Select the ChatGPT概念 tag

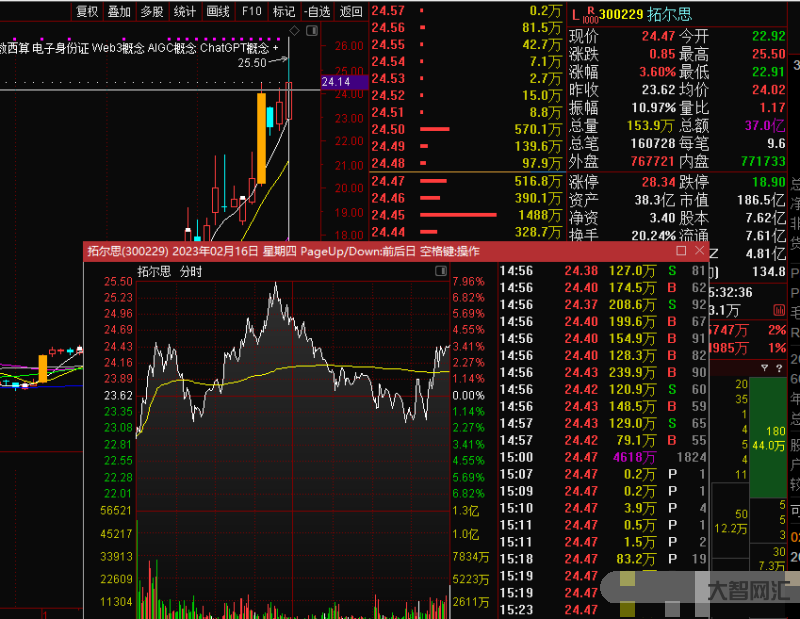pos(235,47)
